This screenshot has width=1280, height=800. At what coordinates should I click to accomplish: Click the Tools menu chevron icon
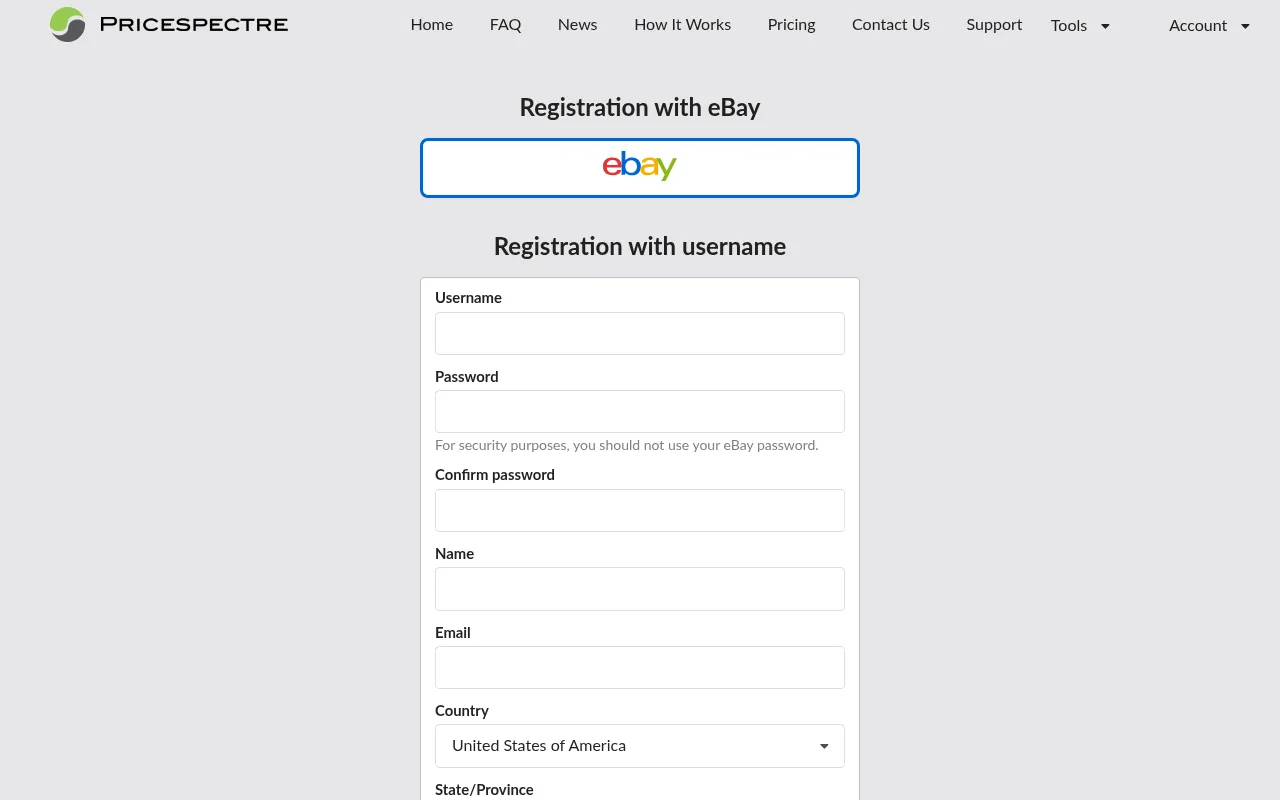(x=1106, y=26)
